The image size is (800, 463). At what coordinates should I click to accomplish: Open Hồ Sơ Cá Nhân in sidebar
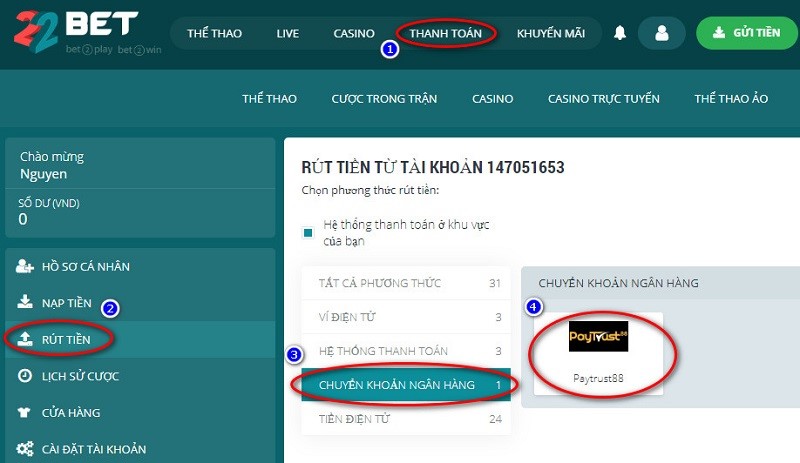point(85,266)
